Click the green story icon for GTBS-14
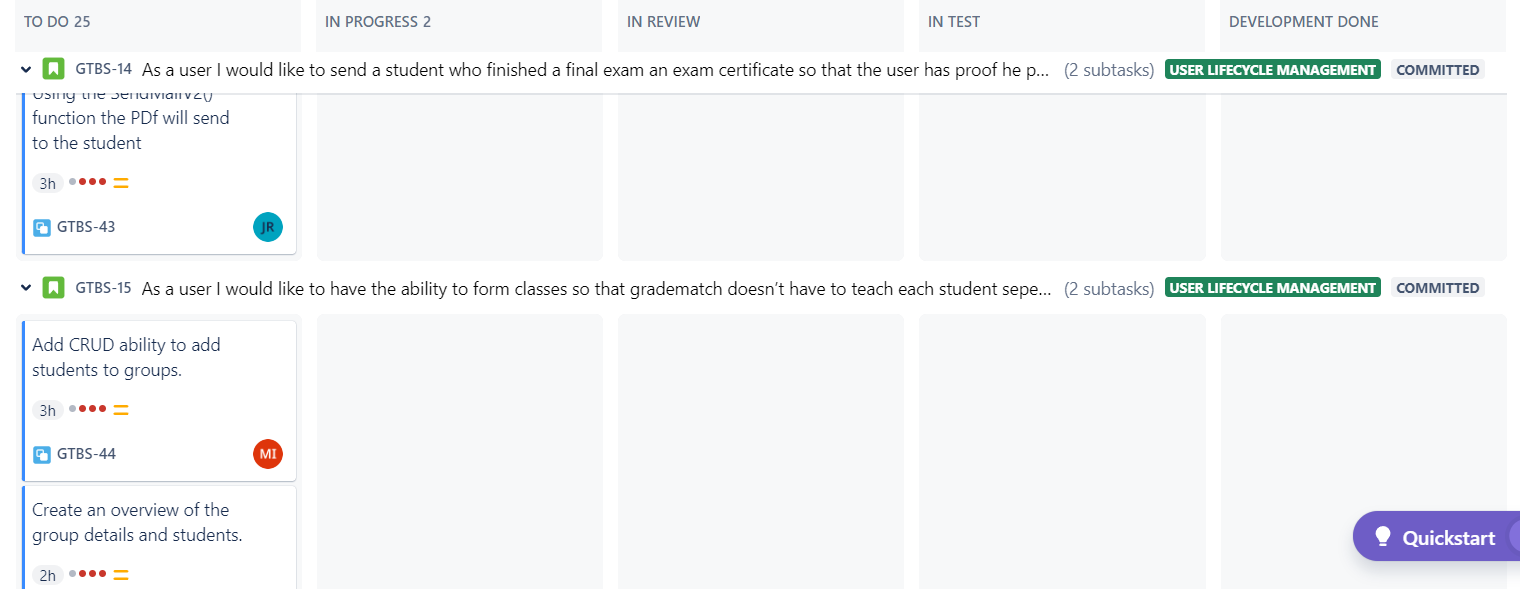Screen dimensions: 1520x589 (54, 69)
